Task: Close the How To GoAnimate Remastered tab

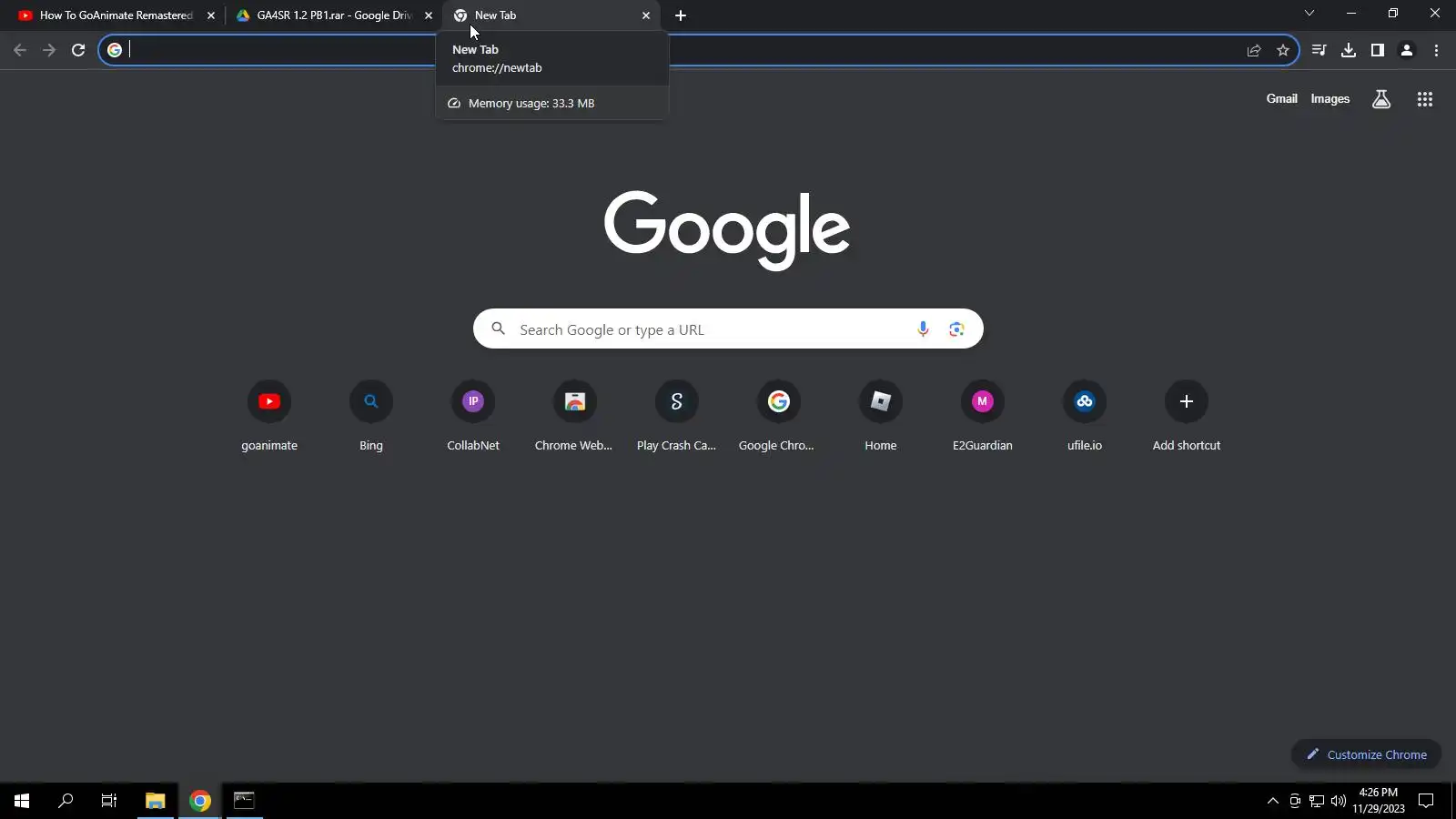Action: click(211, 15)
